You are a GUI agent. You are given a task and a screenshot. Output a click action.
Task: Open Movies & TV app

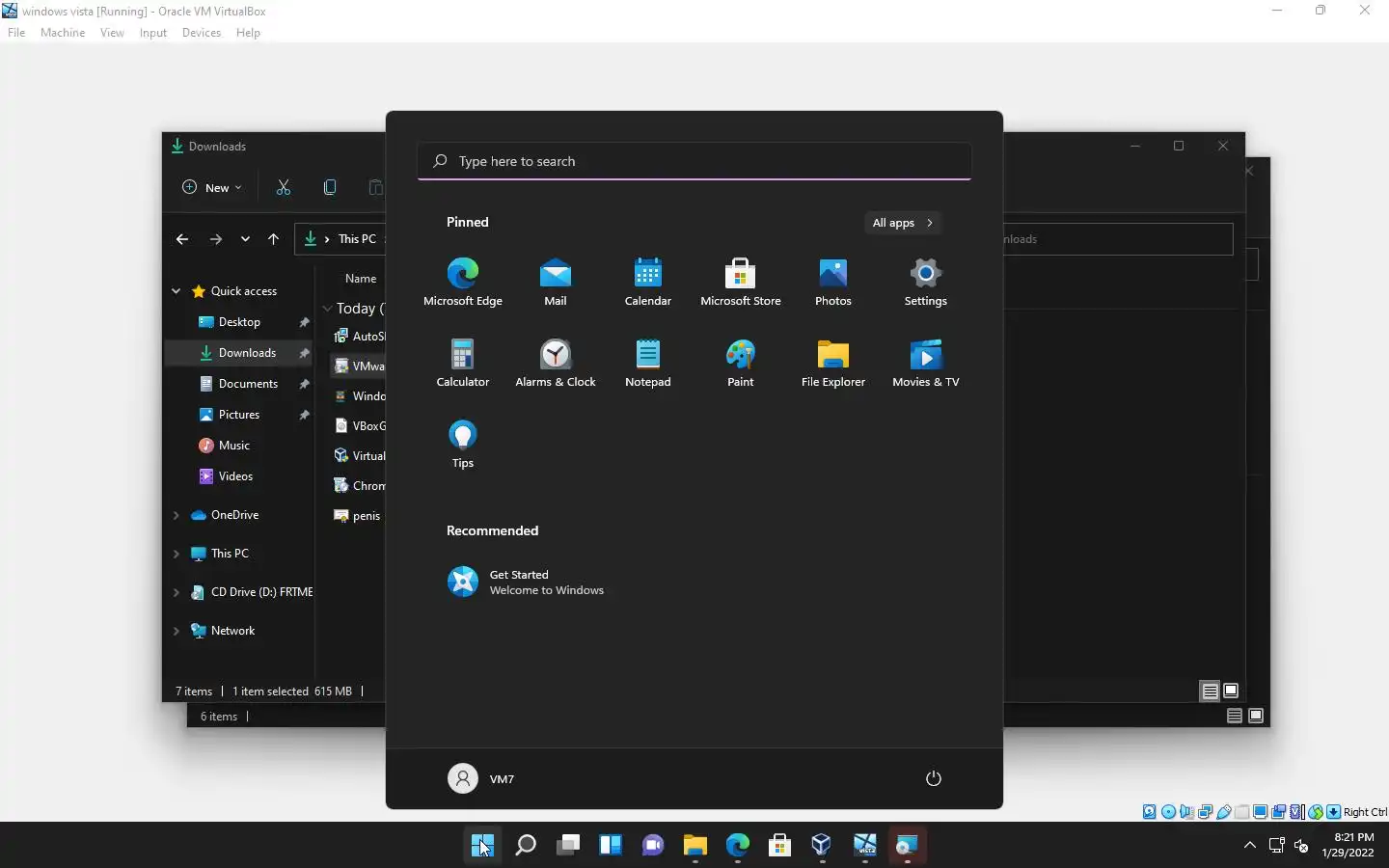926,363
